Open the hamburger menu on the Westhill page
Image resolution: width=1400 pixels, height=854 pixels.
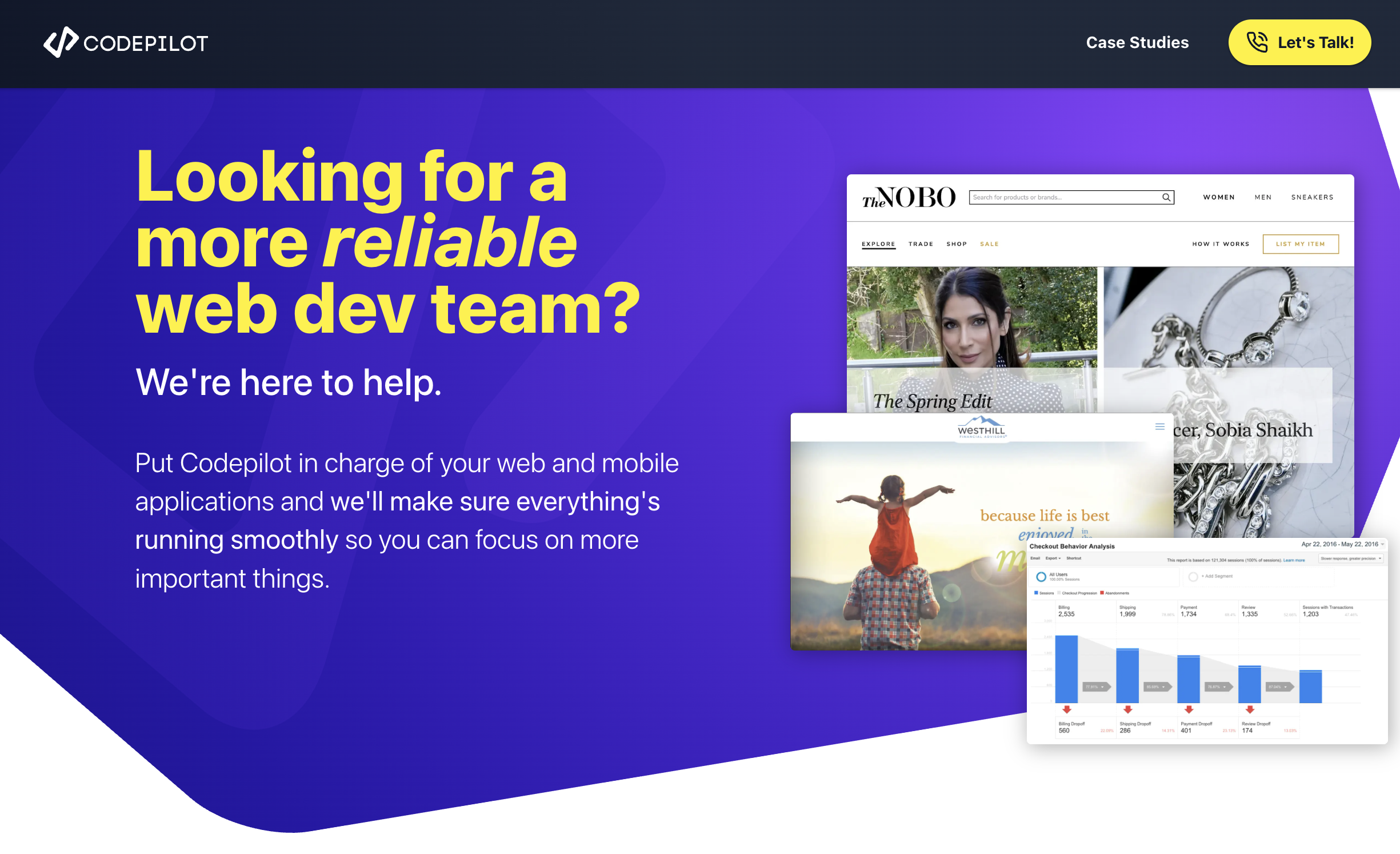pos(1159,426)
